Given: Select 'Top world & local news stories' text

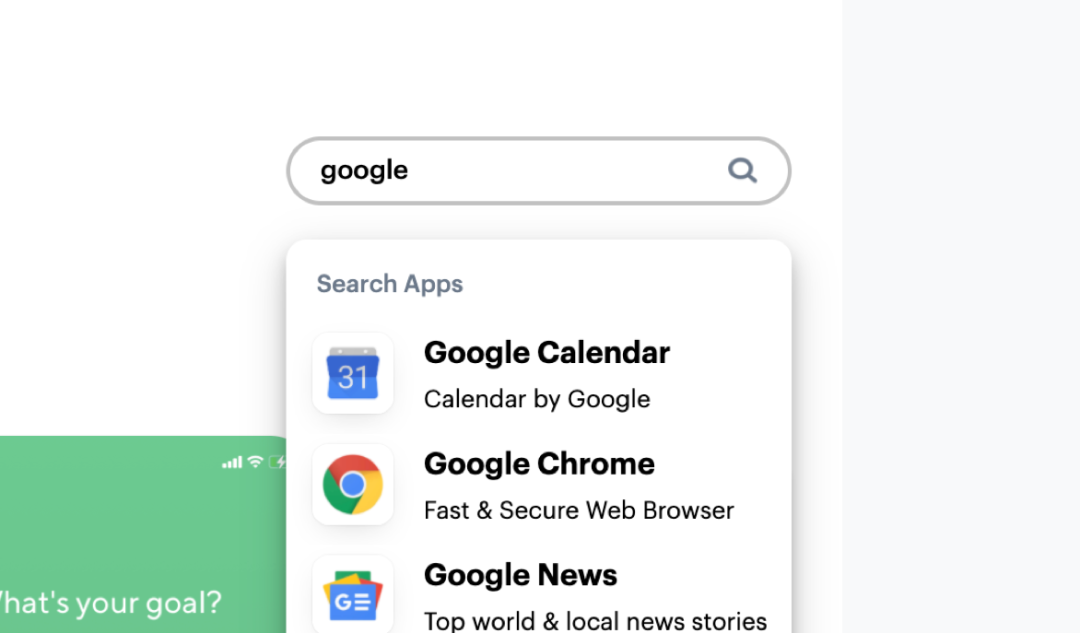Looking at the screenshot, I should click(x=596, y=621).
